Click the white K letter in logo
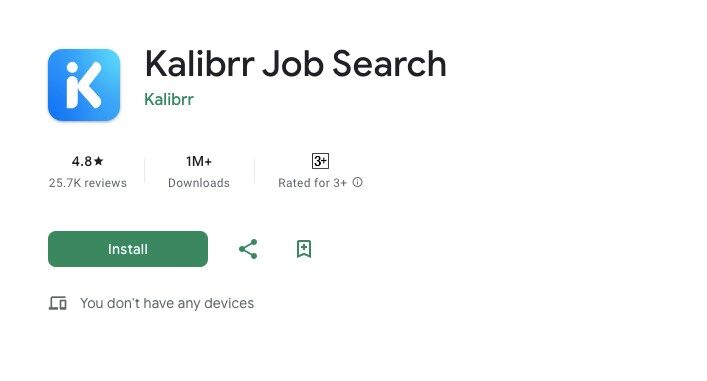Screen dimensions: 707x381 click(x=84, y=85)
